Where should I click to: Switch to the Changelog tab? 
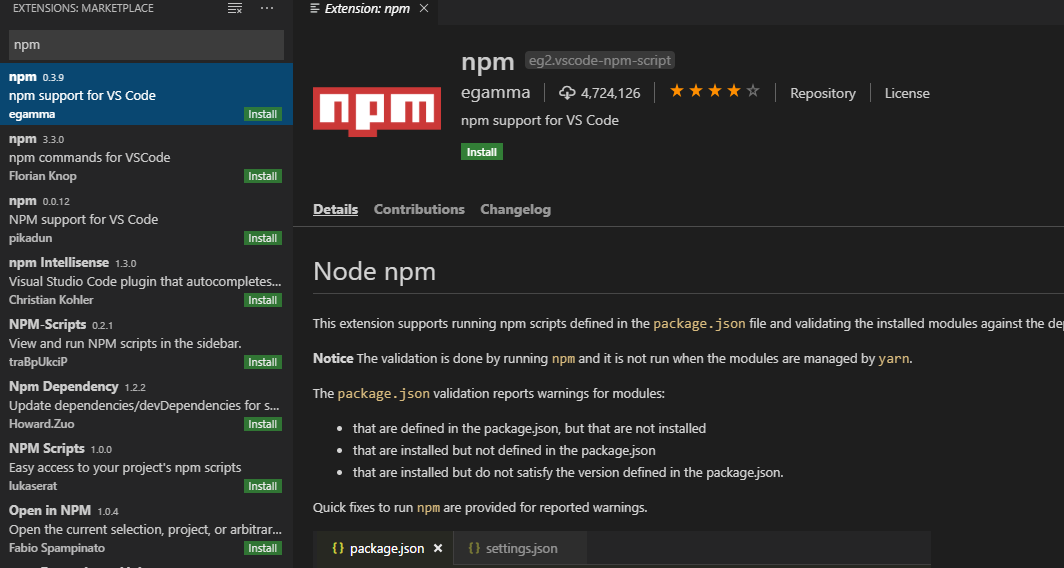[x=516, y=209]
